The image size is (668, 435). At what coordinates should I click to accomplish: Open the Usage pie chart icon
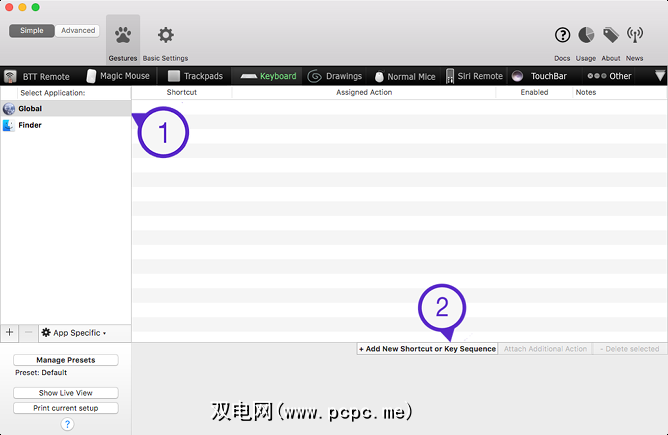[x=586, y=35]
